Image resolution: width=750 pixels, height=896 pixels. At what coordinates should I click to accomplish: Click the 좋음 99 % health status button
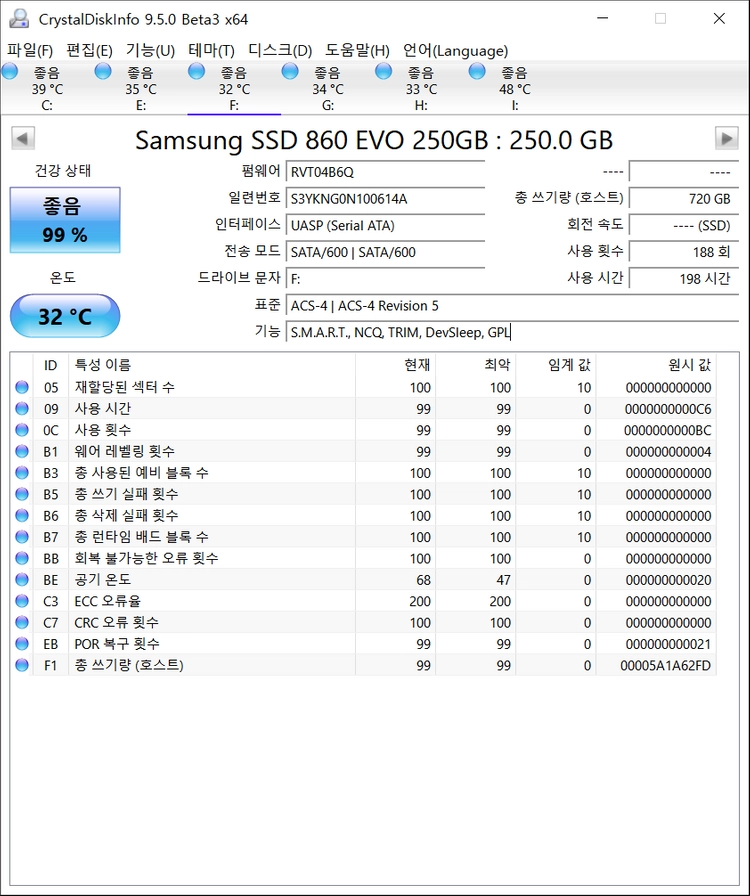pyautogui.click(x=65, y=220)
